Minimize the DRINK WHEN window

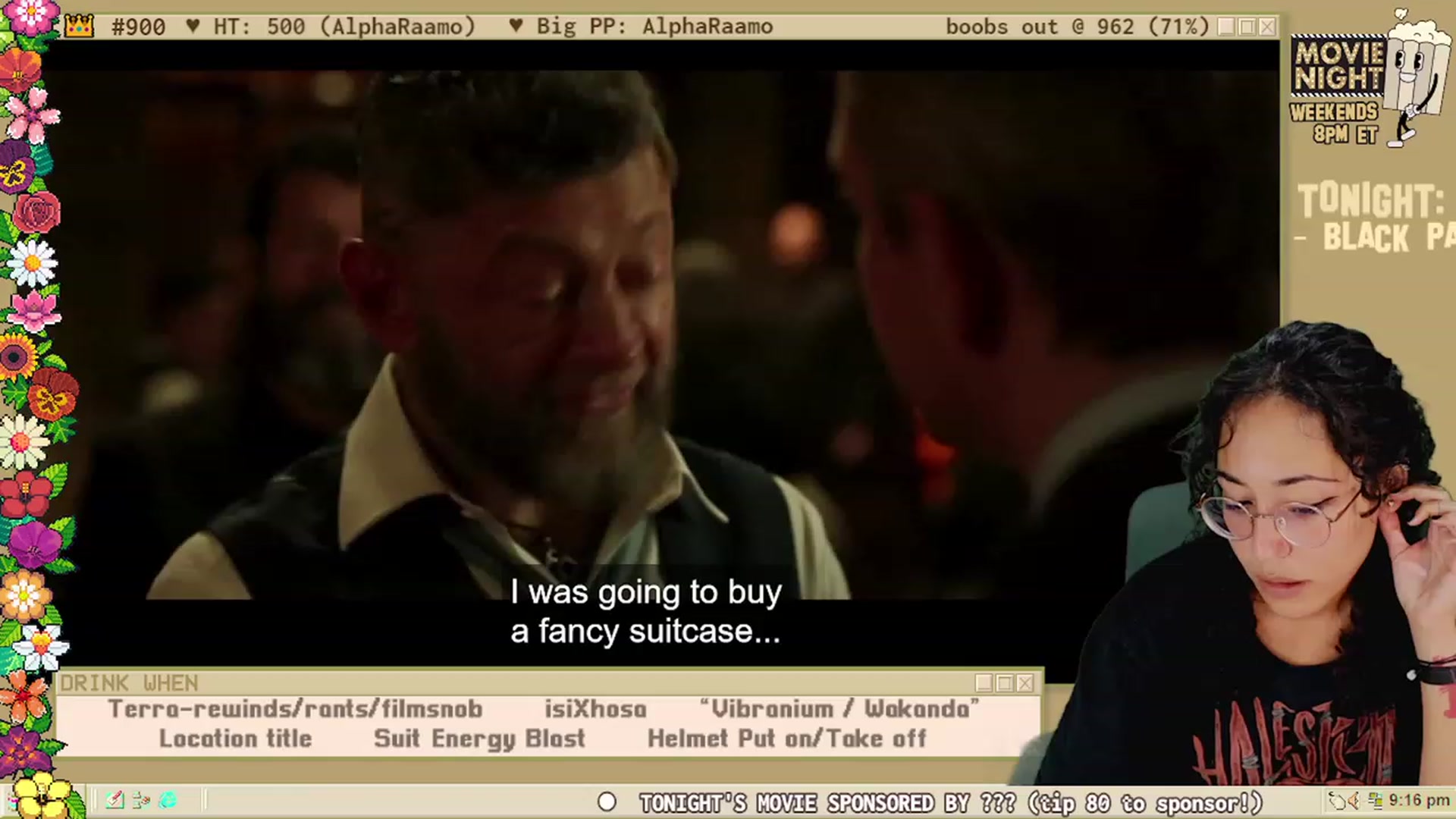984,683
